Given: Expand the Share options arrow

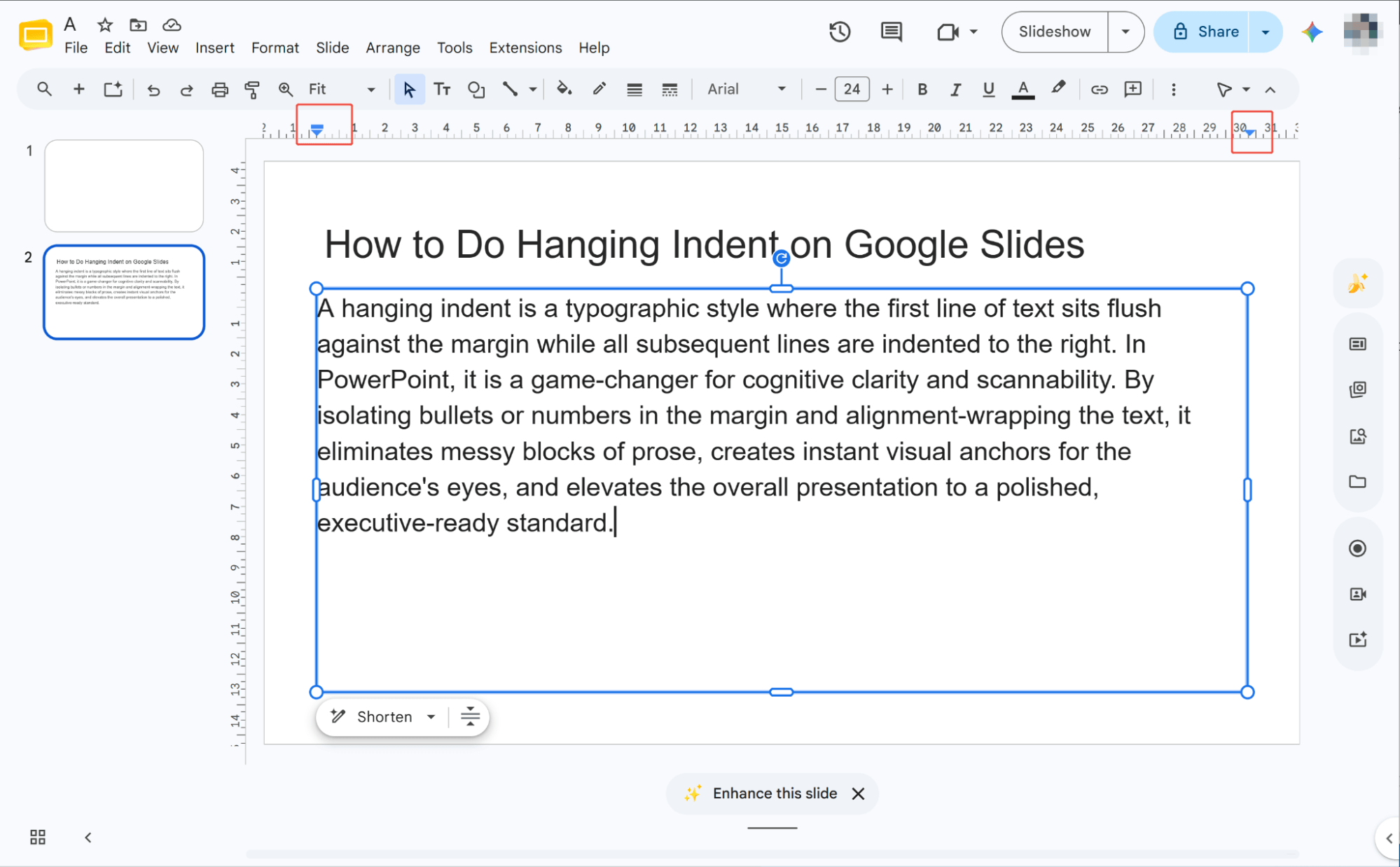Looking at the screenshot, I should click(x=1266, y=32).
